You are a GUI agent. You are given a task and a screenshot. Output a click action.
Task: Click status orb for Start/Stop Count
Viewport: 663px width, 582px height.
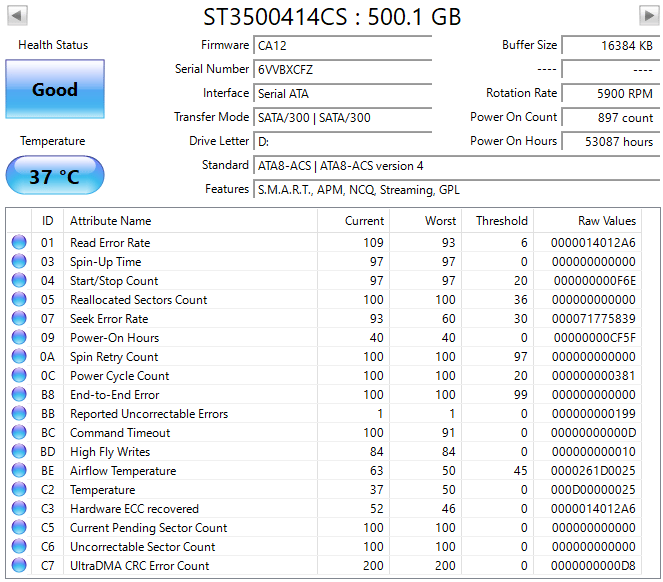19,280
